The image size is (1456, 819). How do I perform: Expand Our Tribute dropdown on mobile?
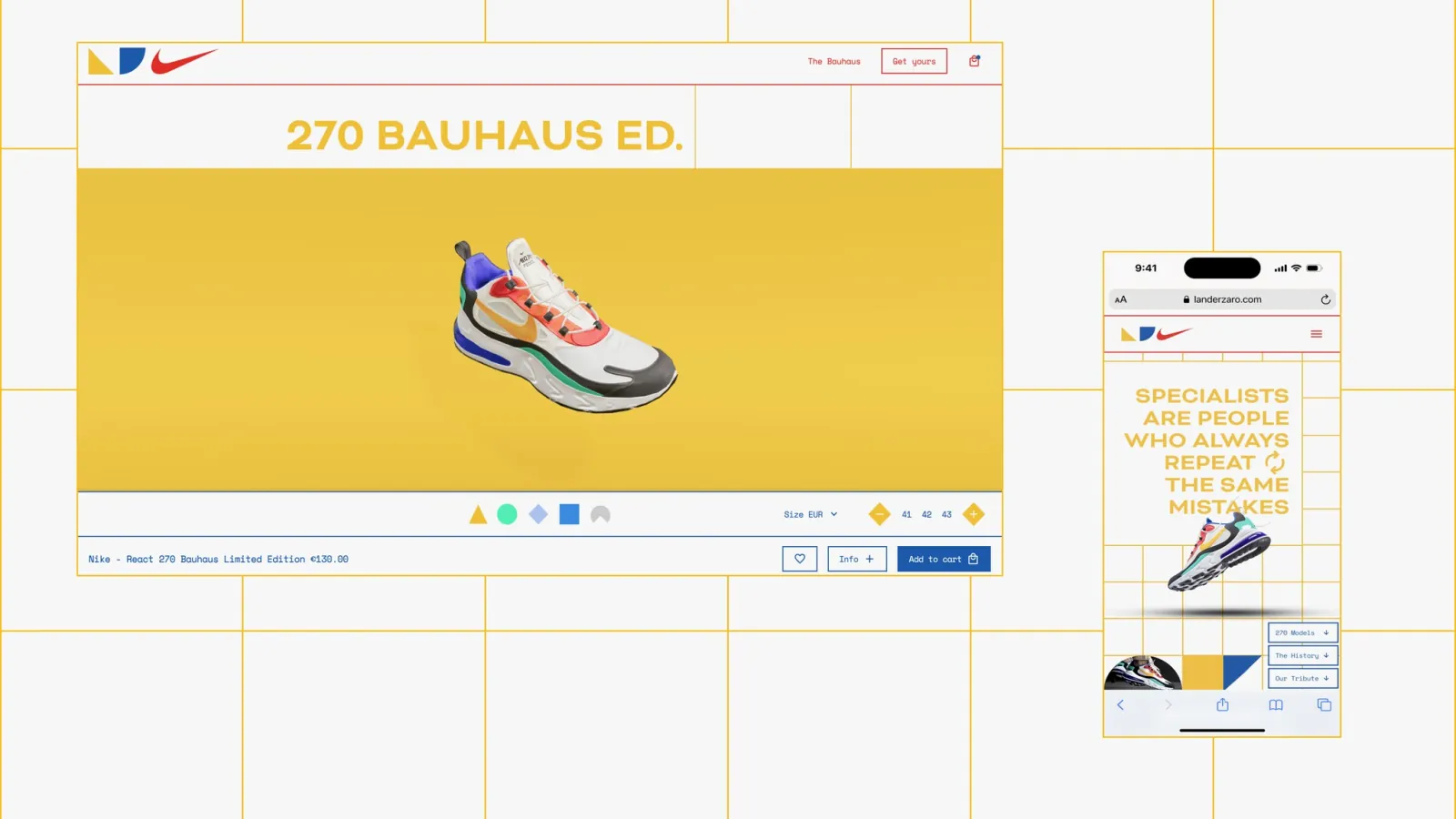coord(1303,678)
